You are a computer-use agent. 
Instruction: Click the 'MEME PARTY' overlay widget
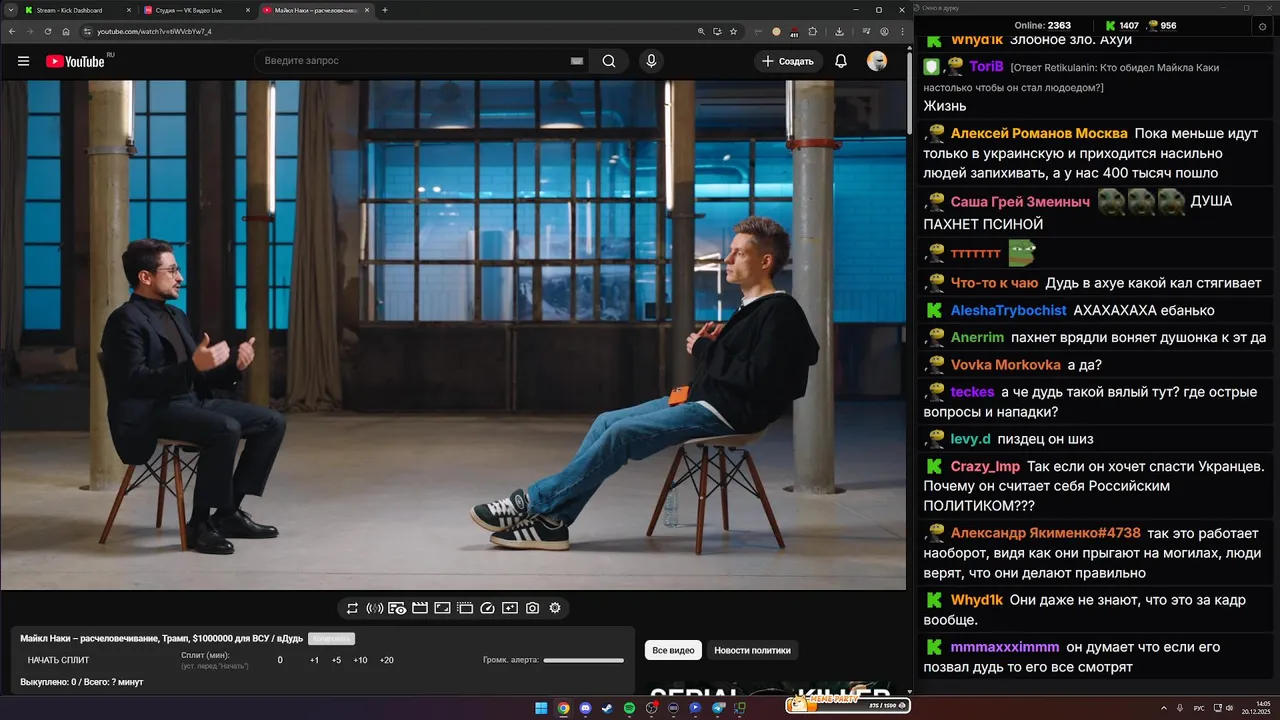(x=847, y=704)
